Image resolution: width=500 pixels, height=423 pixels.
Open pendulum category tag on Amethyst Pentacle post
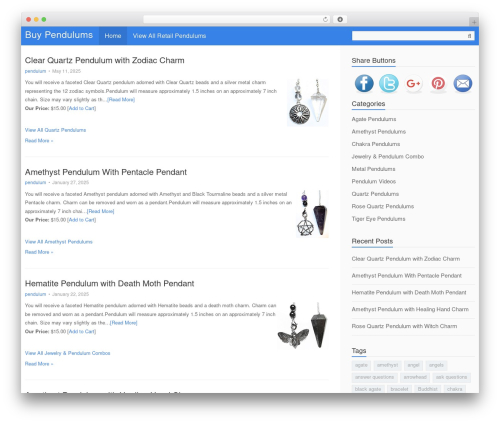tap(35, 182)
